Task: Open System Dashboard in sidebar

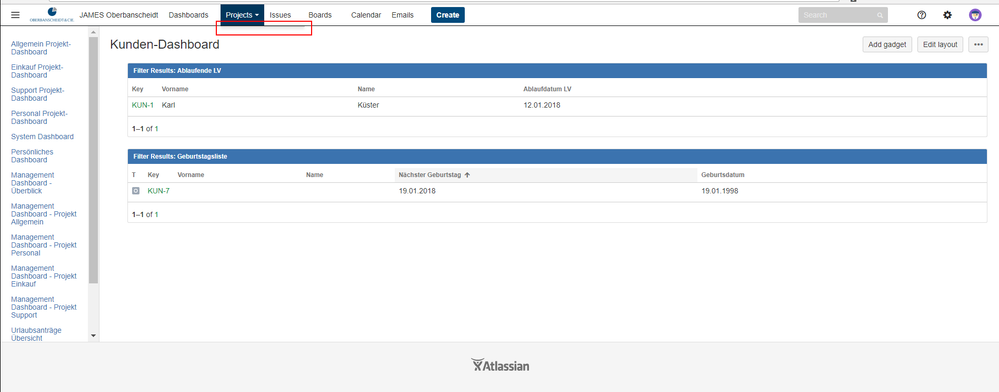Action: [42, 136]
